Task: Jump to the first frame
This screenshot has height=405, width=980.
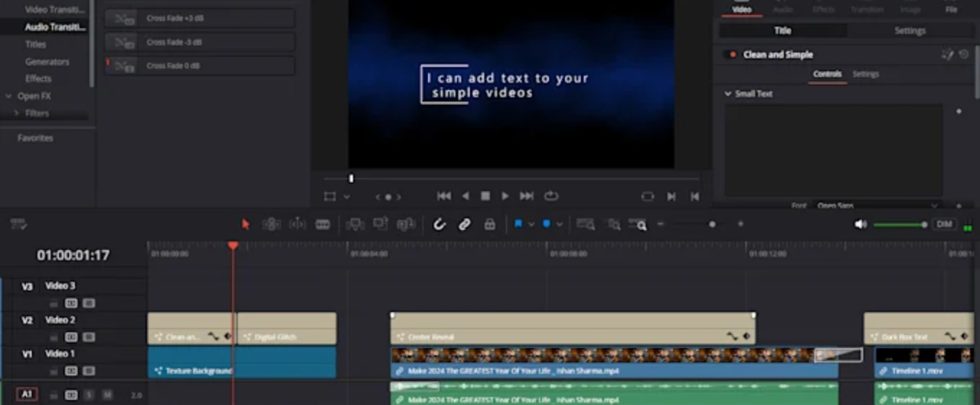Action: [444, 196]
